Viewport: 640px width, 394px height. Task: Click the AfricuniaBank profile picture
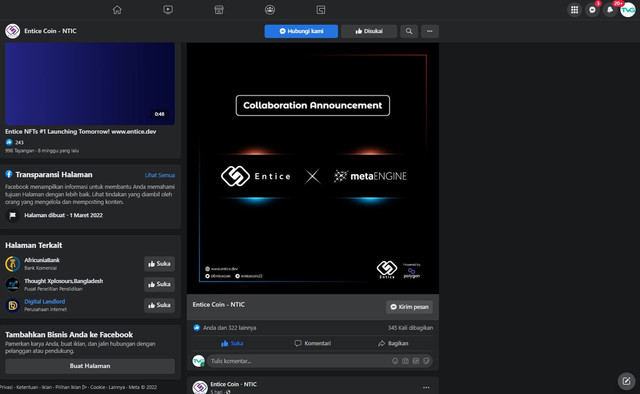[13, 264]
